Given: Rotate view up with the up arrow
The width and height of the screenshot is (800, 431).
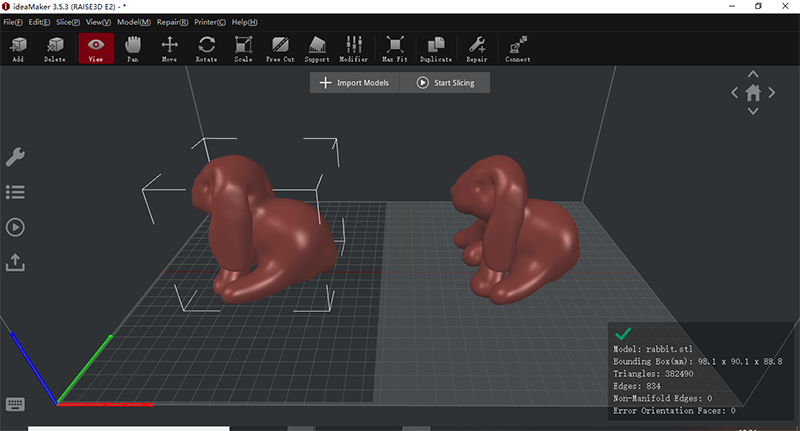Looking at the screenshot, I should 753,74.
